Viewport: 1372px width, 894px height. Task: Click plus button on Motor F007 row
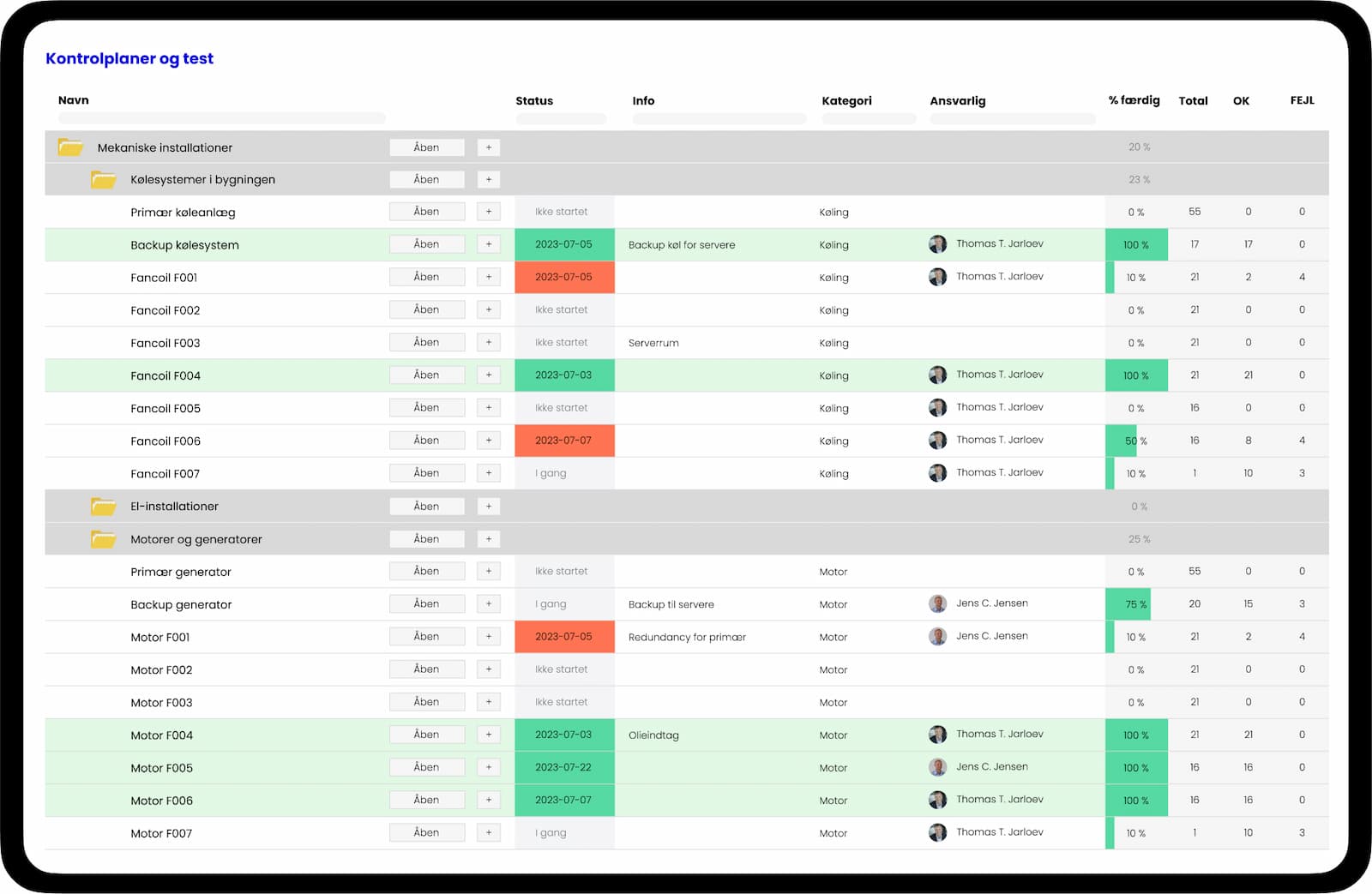click(489, 832)
